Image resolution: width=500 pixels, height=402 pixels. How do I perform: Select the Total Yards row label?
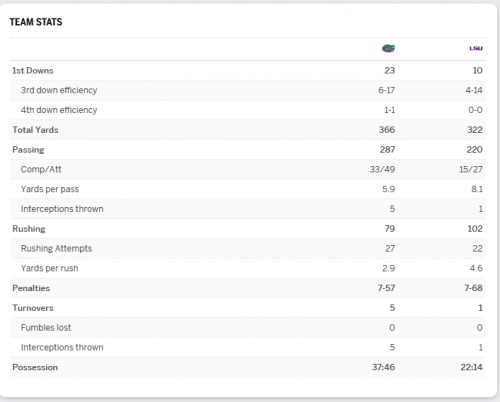[35, 130]
